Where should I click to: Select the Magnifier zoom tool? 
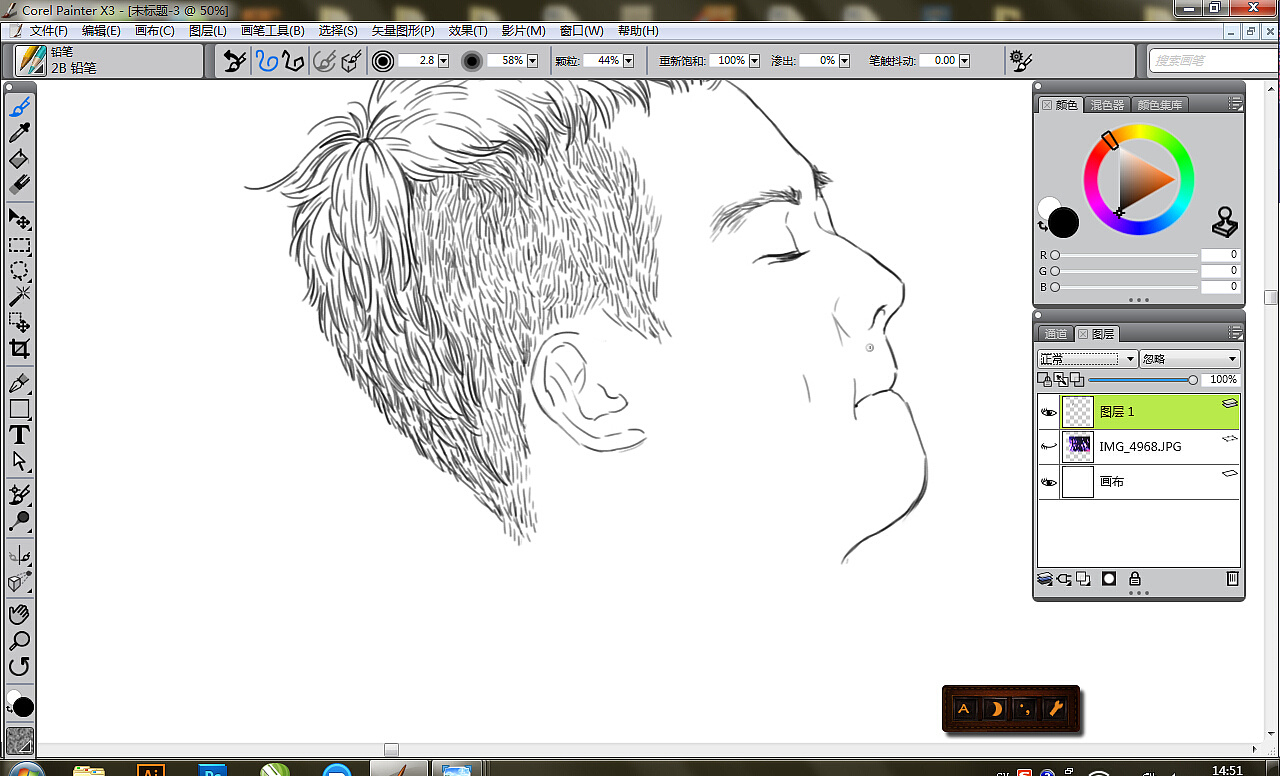[x=19, y=640]
